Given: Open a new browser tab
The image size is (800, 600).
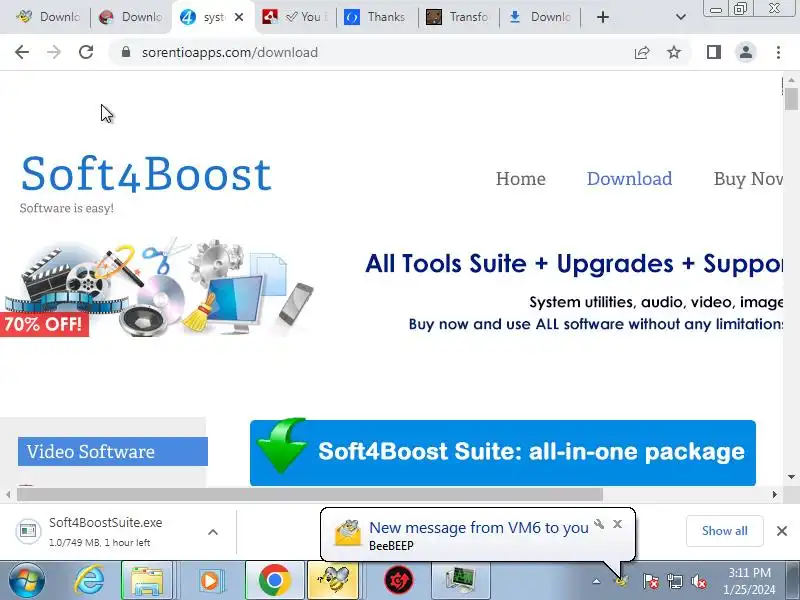Looking at the screenshot, I should click(603, 17).
